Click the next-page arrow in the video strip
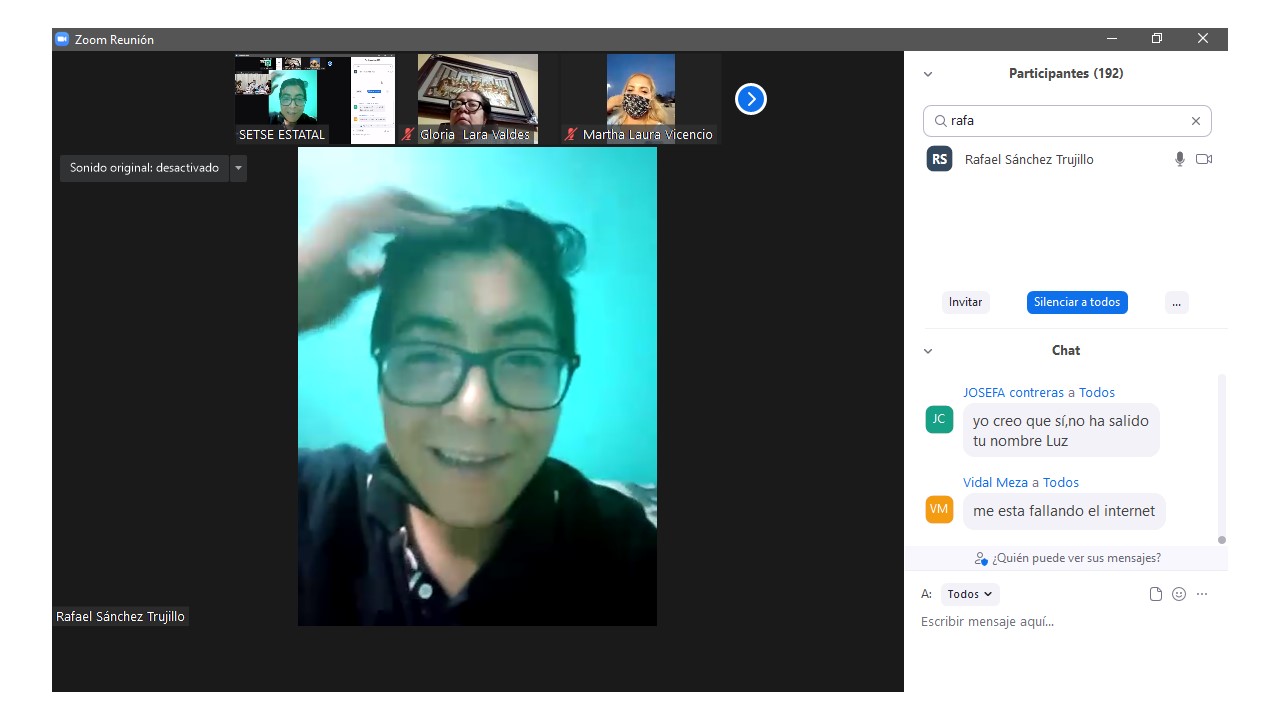This screenshot has height=720, width=1280. click(751, 99)
